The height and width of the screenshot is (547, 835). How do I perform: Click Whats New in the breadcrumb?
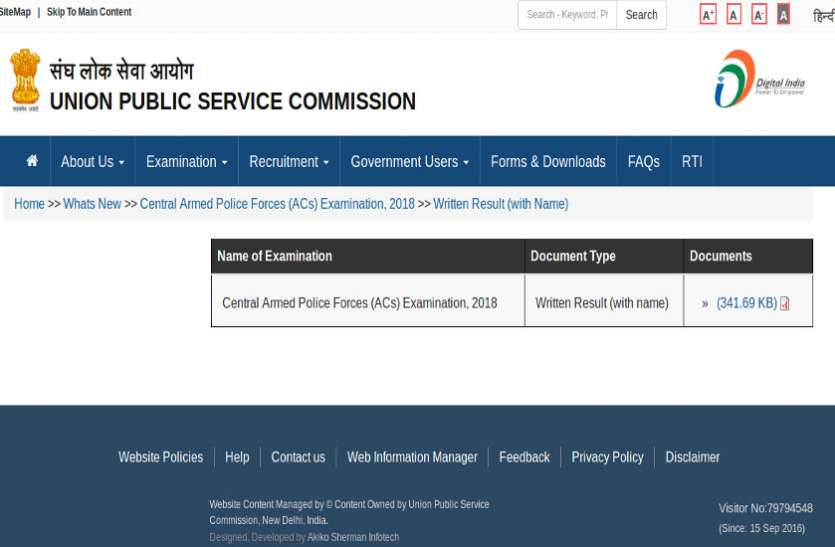point(92,203)
